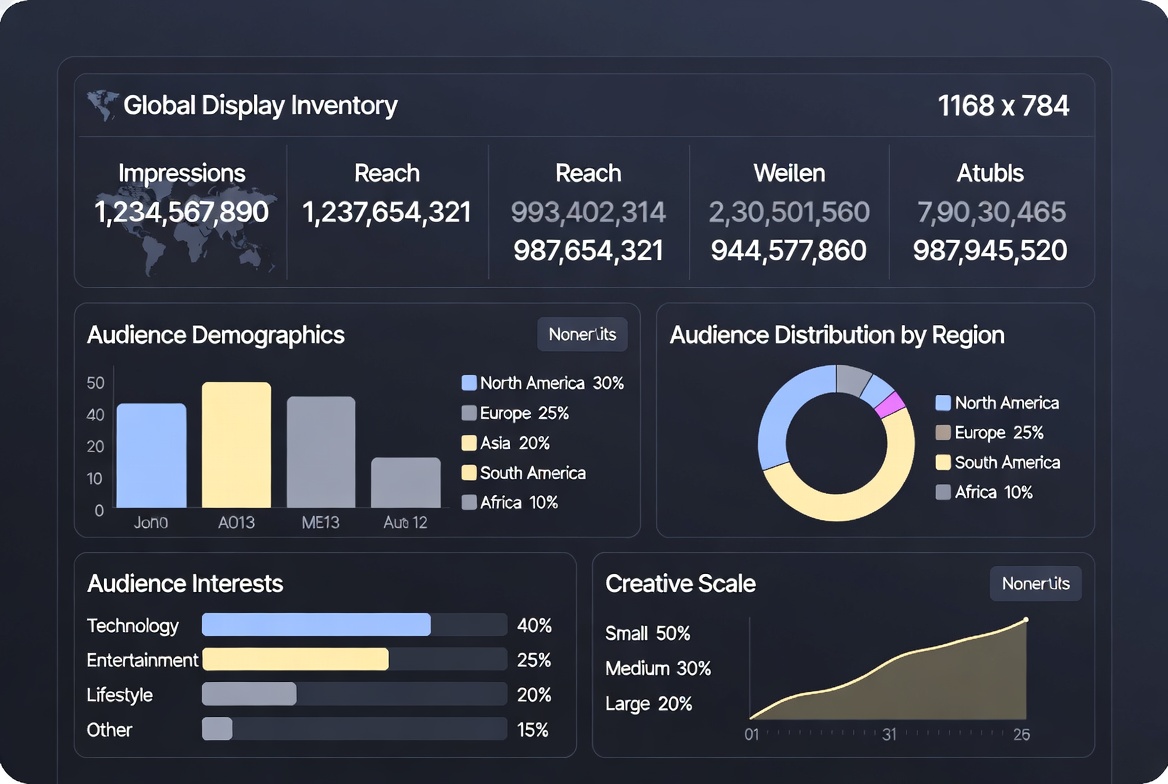Toggle the Nonerits control in Creative Scale
This screenshot has height=784, width=1168.
pyautogui.click(x=1035, y=583)
